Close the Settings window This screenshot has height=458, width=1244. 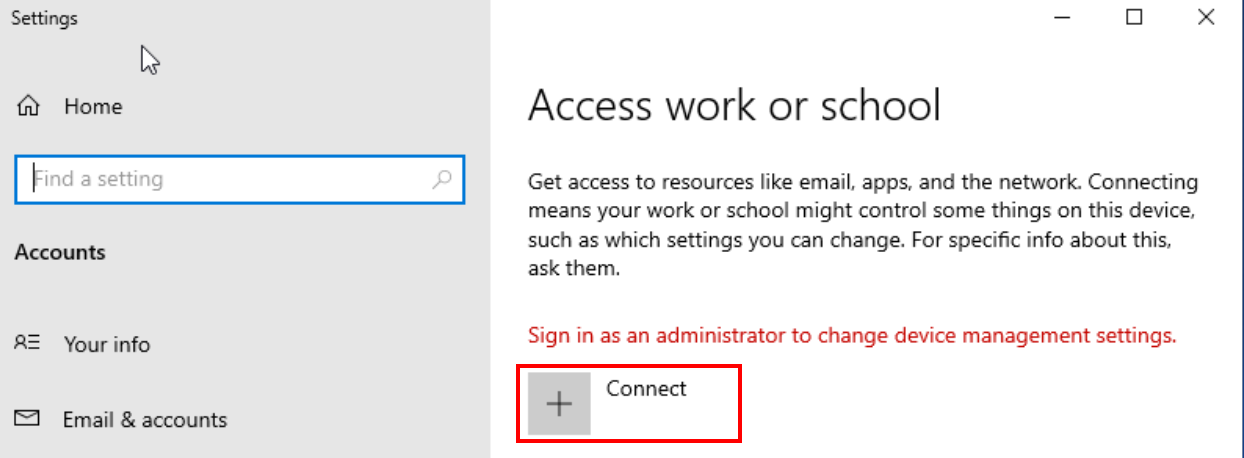pyautogui.click(x=1205, y=17)
